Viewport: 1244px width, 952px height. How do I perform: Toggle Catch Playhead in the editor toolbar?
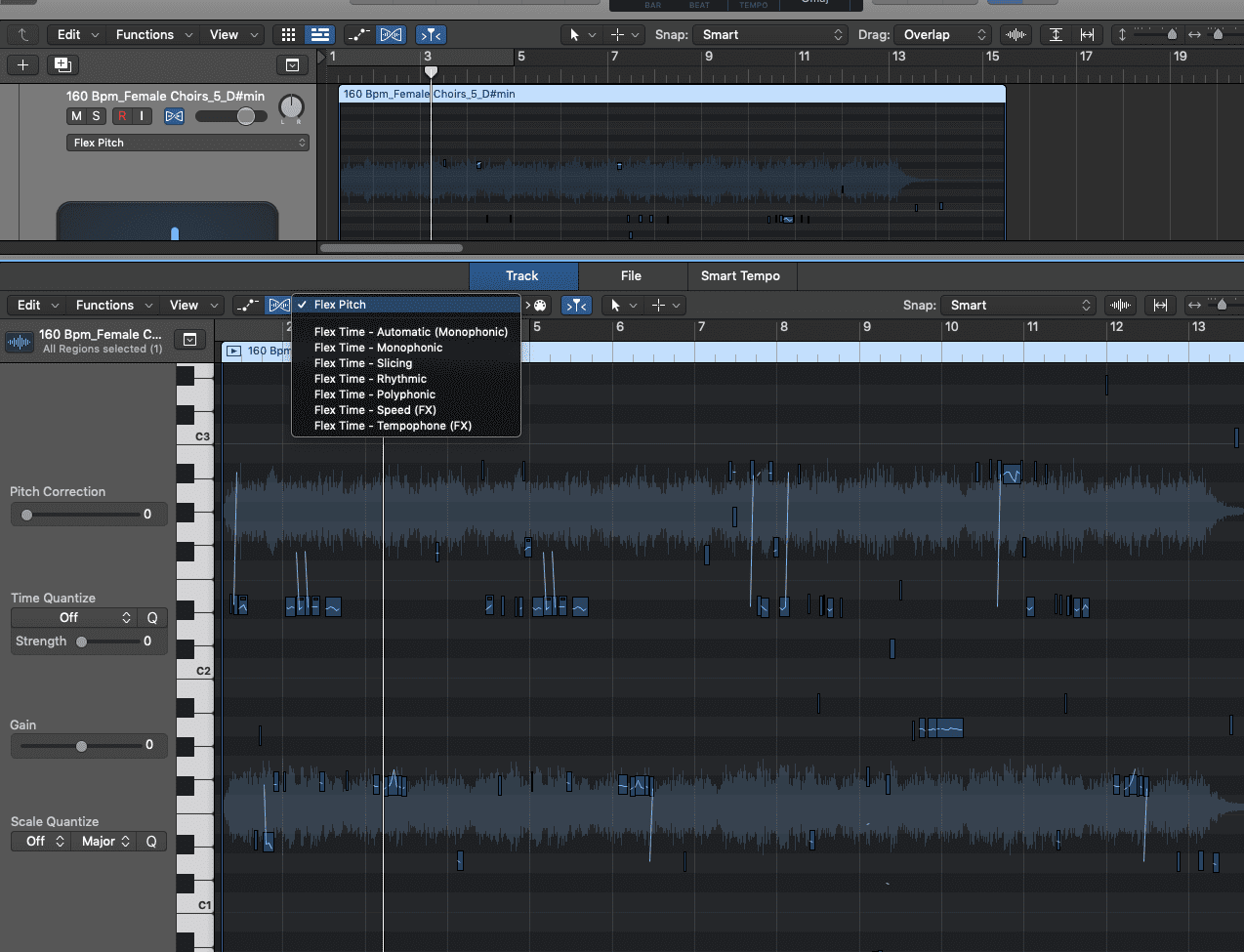(576, 305)
